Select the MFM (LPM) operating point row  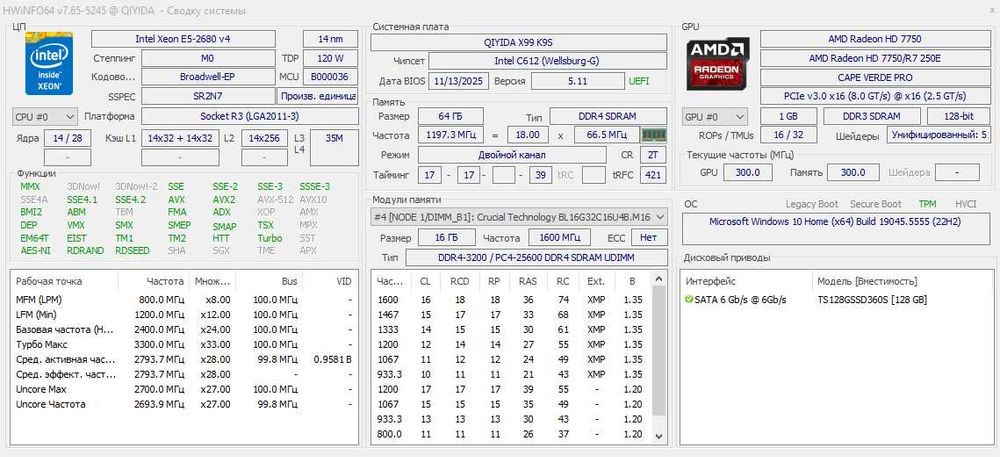[x=184, y=300]
